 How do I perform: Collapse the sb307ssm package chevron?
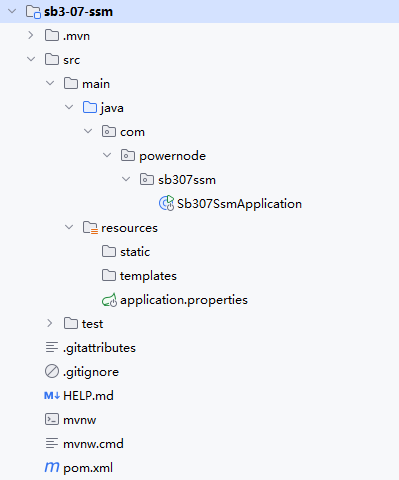126,179
